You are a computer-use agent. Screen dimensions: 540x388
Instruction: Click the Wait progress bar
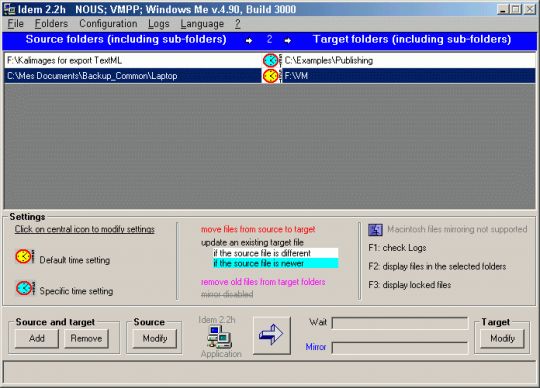tap(400, 323)
